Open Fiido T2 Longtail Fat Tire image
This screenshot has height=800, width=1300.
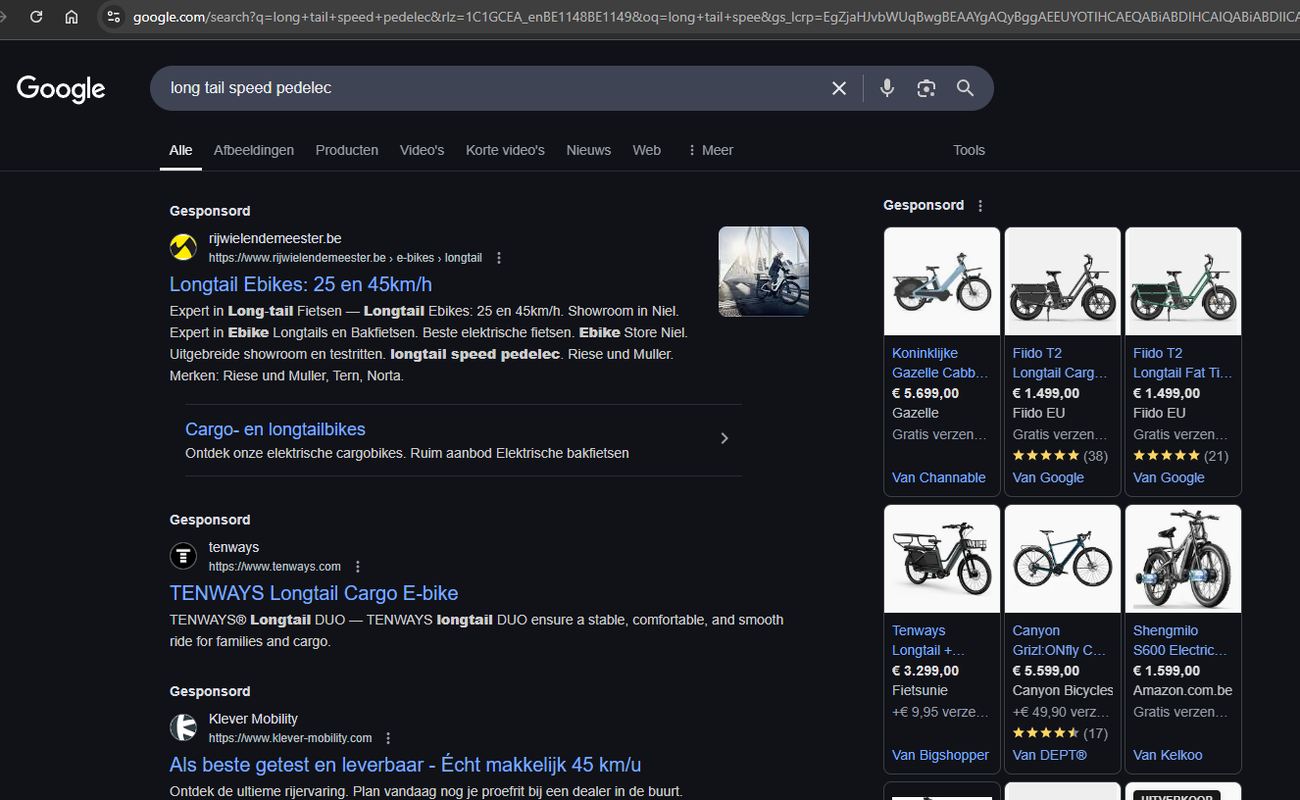click(x=1183, y=282)
